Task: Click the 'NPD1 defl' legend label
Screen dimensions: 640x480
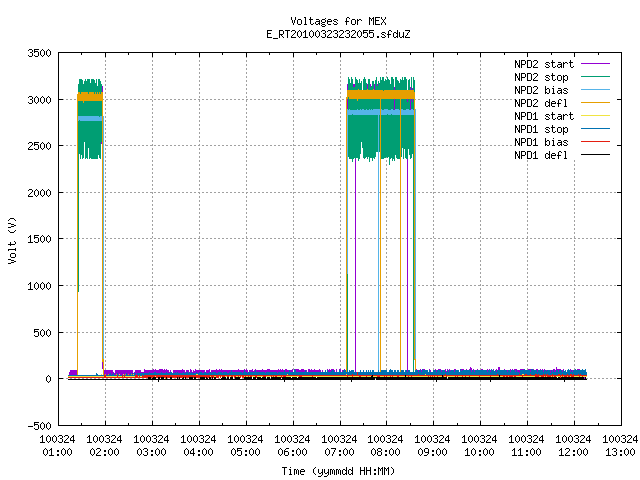Action: [x=541, y=156]
